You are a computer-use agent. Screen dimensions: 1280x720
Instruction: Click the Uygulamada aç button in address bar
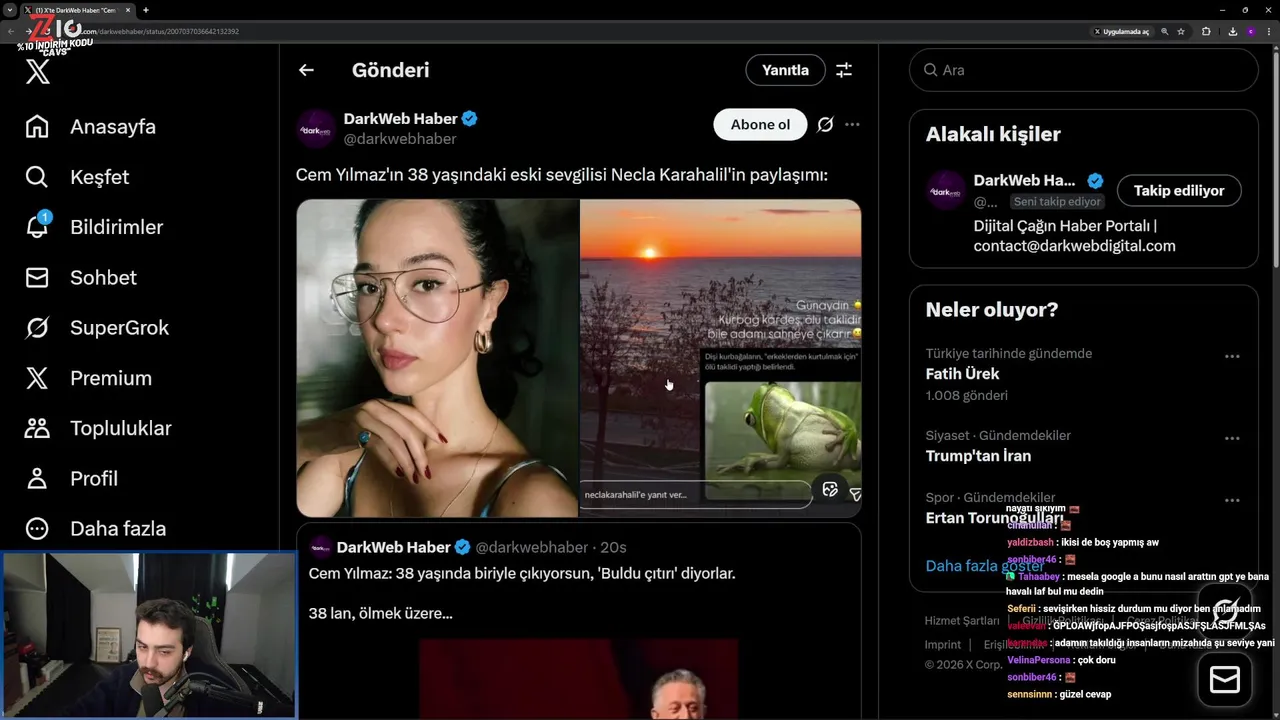pyautogui.click(x=1122, y=31)
